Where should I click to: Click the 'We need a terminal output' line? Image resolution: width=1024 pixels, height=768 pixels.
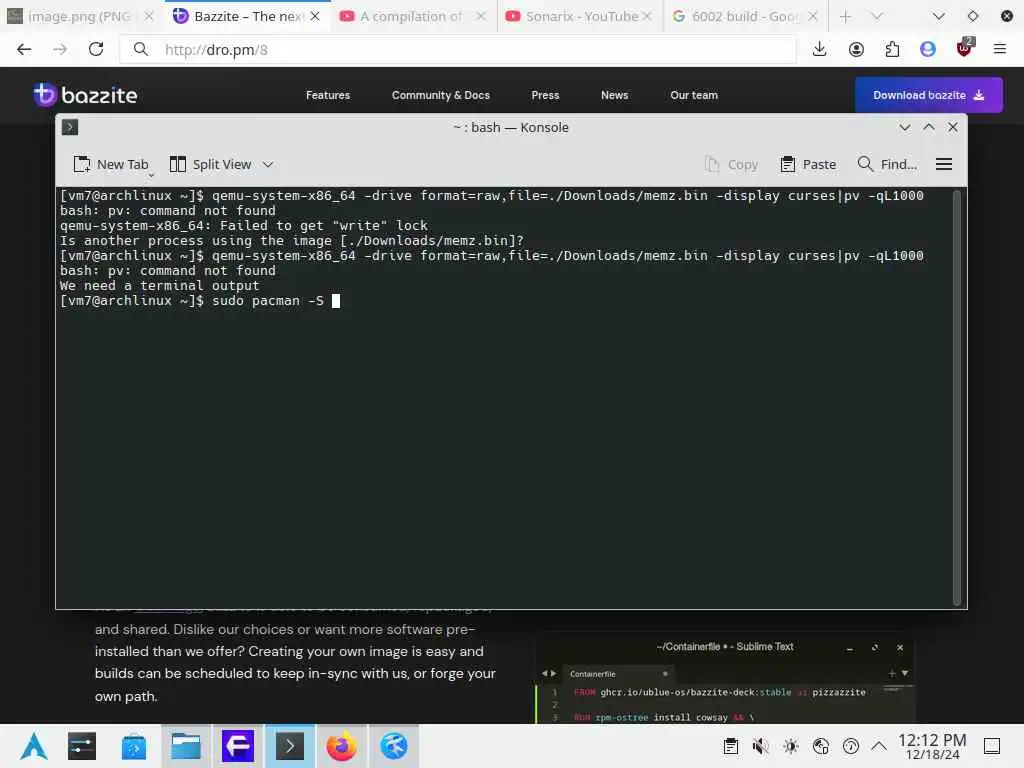click(159, 285)
